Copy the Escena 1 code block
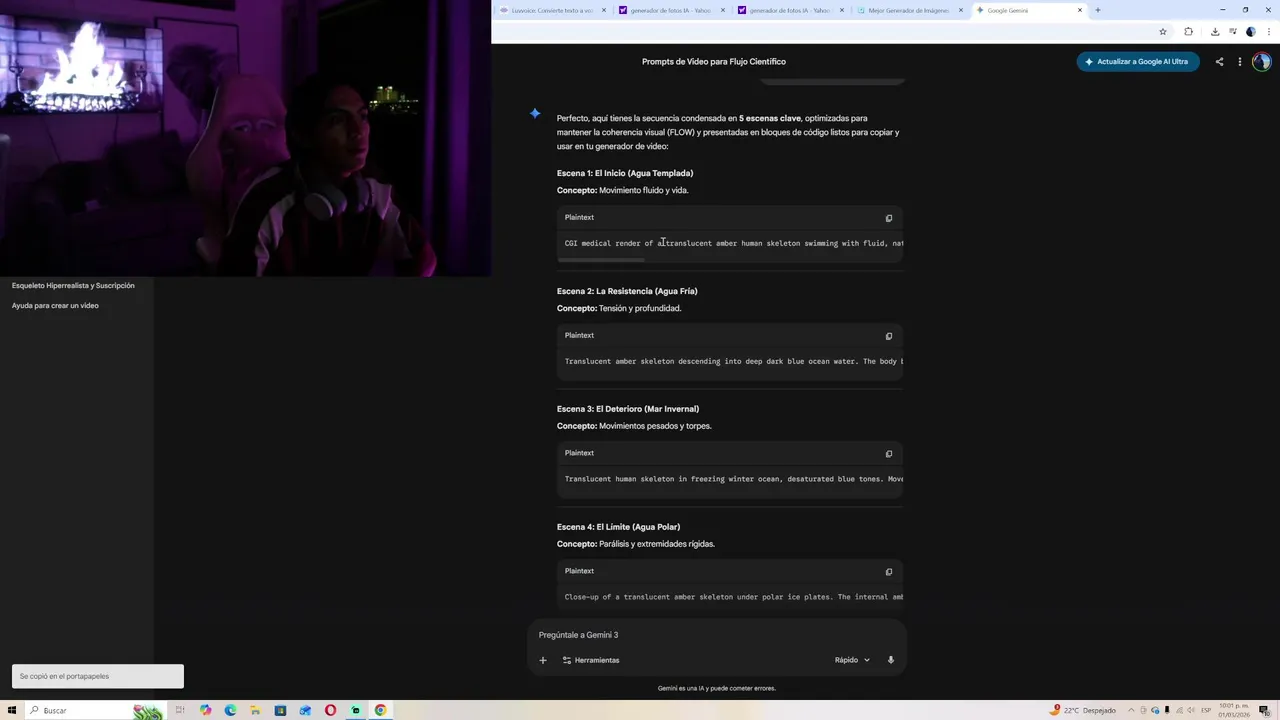1280x720 pixels. (888, 218)
